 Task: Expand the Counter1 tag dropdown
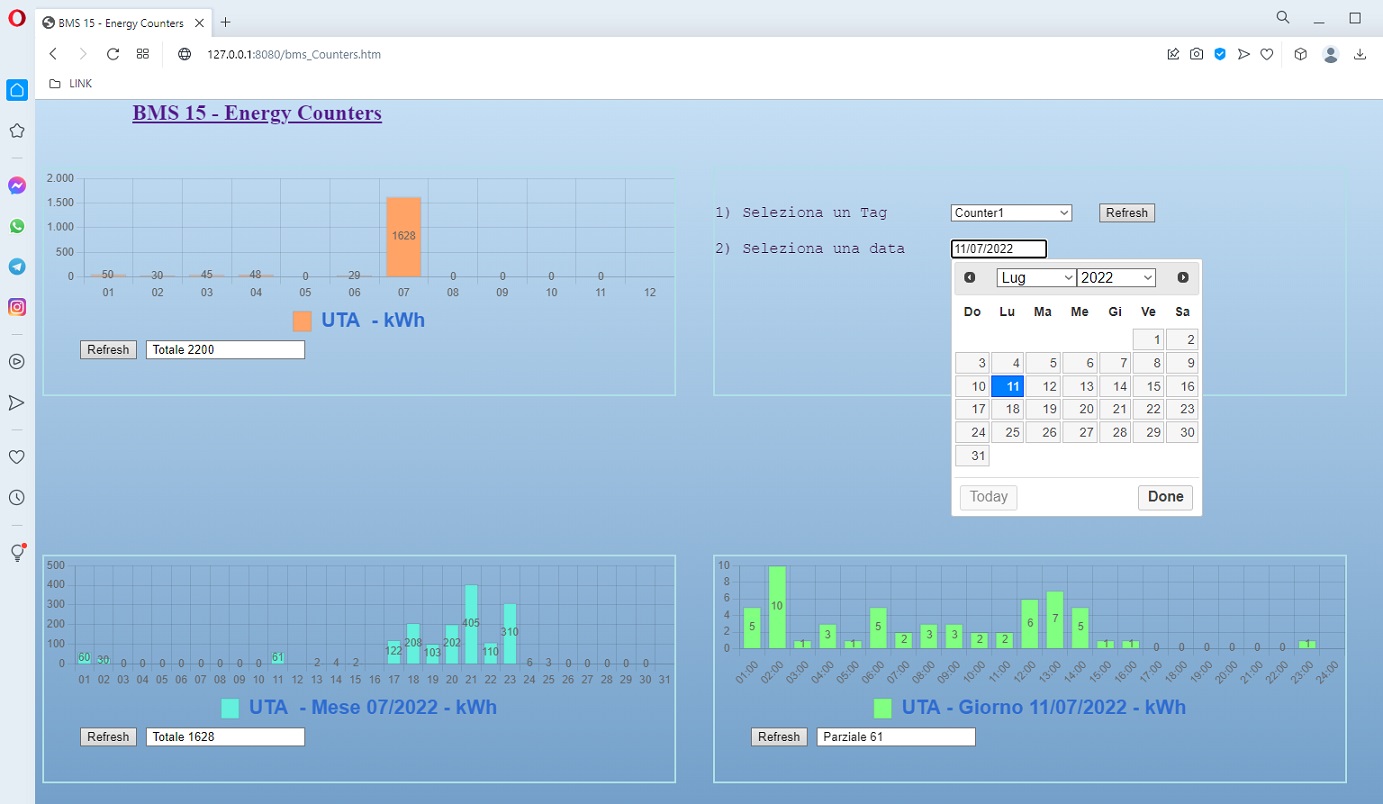tap(1011, 213)
